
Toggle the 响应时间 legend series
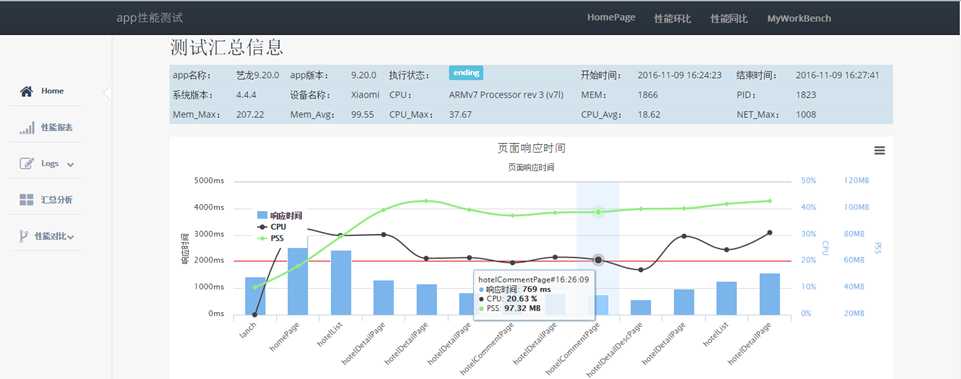[x=279, y=215]
